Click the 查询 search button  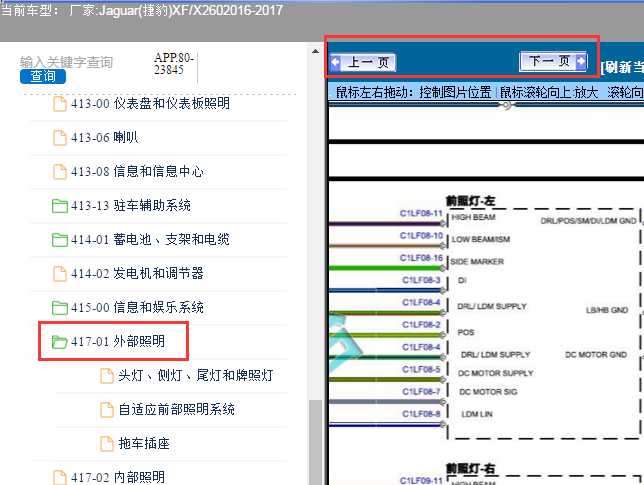coord(43,76)
